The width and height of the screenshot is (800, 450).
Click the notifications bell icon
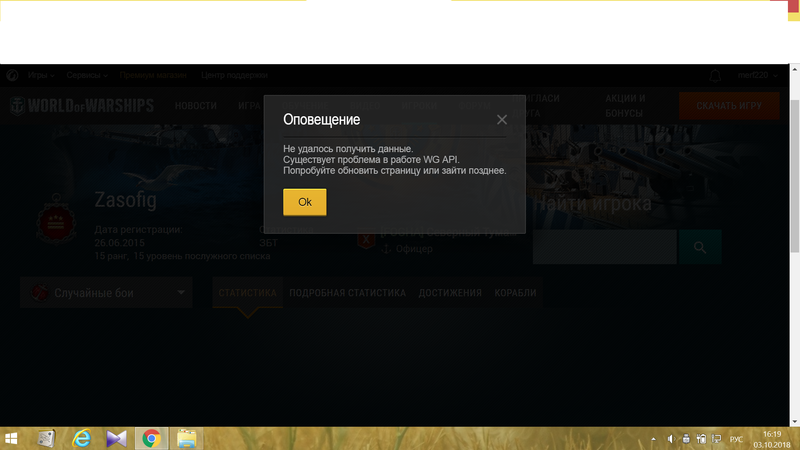715,76
